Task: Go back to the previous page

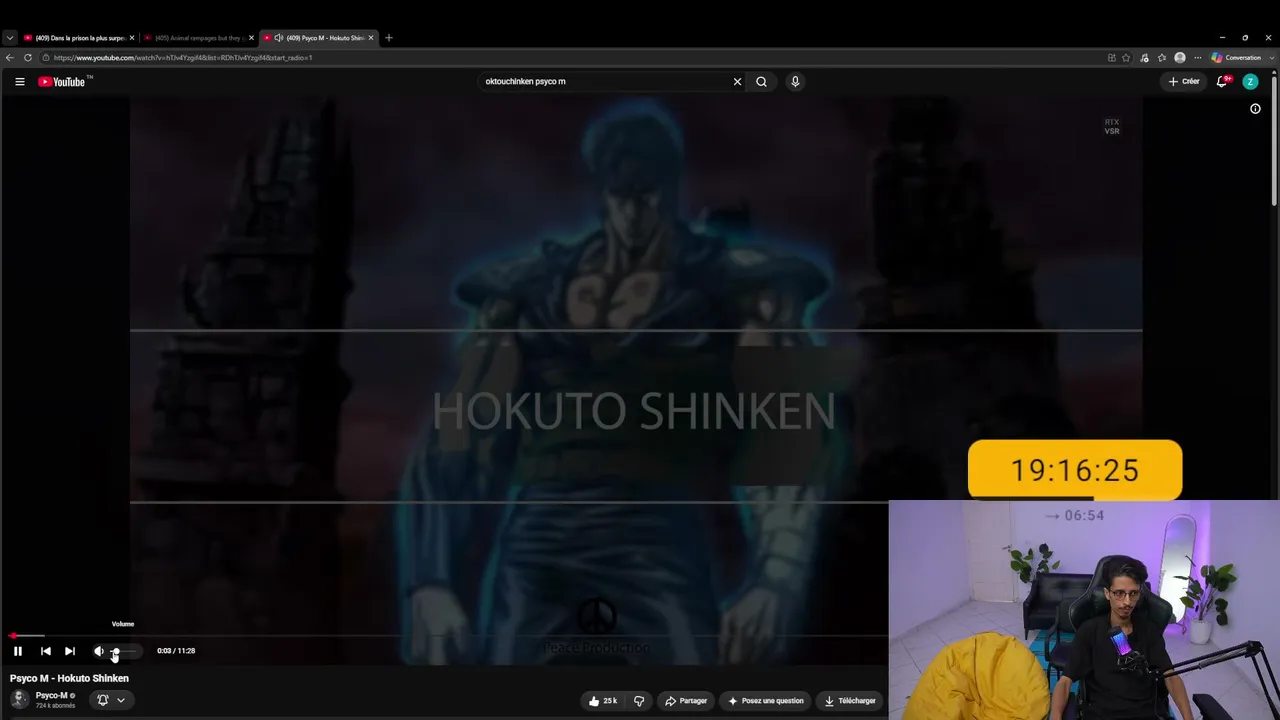Action: [10, 58]
